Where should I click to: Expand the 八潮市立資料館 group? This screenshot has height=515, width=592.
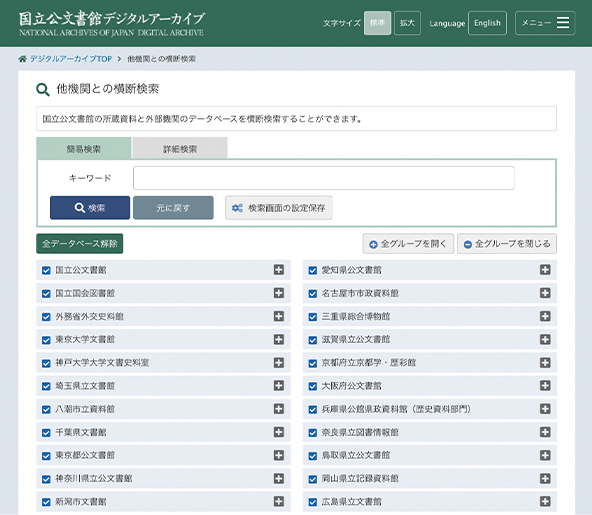(x=279, y=409)
